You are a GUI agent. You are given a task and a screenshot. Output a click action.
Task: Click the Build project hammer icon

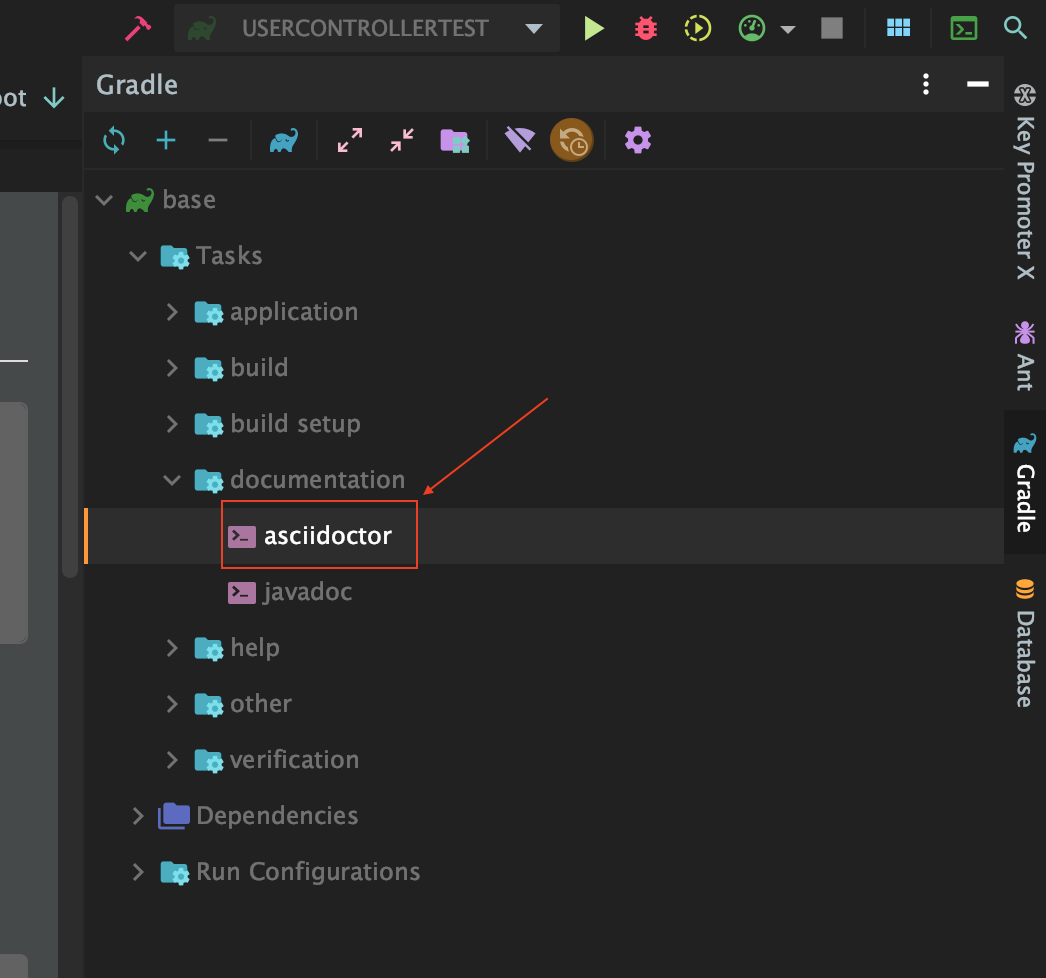click(138, 28)
